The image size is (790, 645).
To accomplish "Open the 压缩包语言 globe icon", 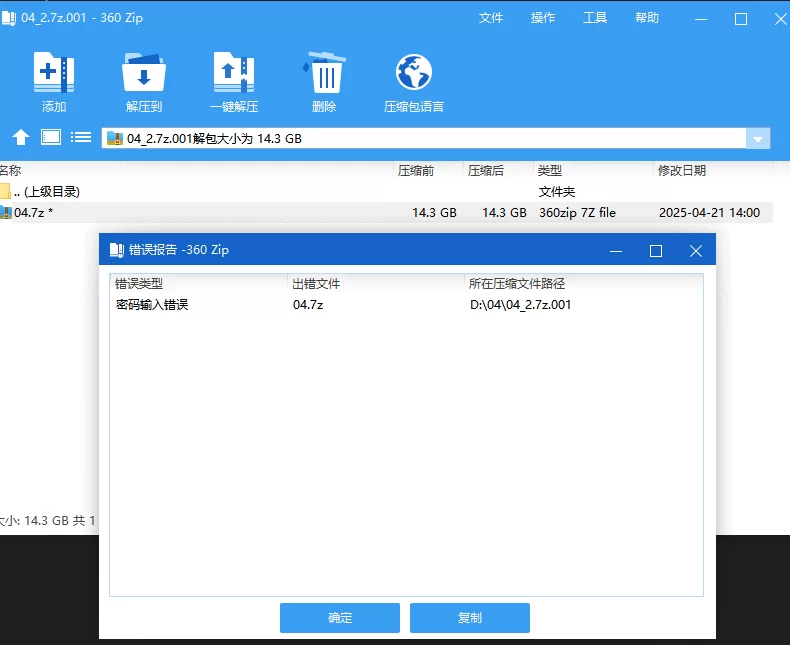I will (414, 73).
